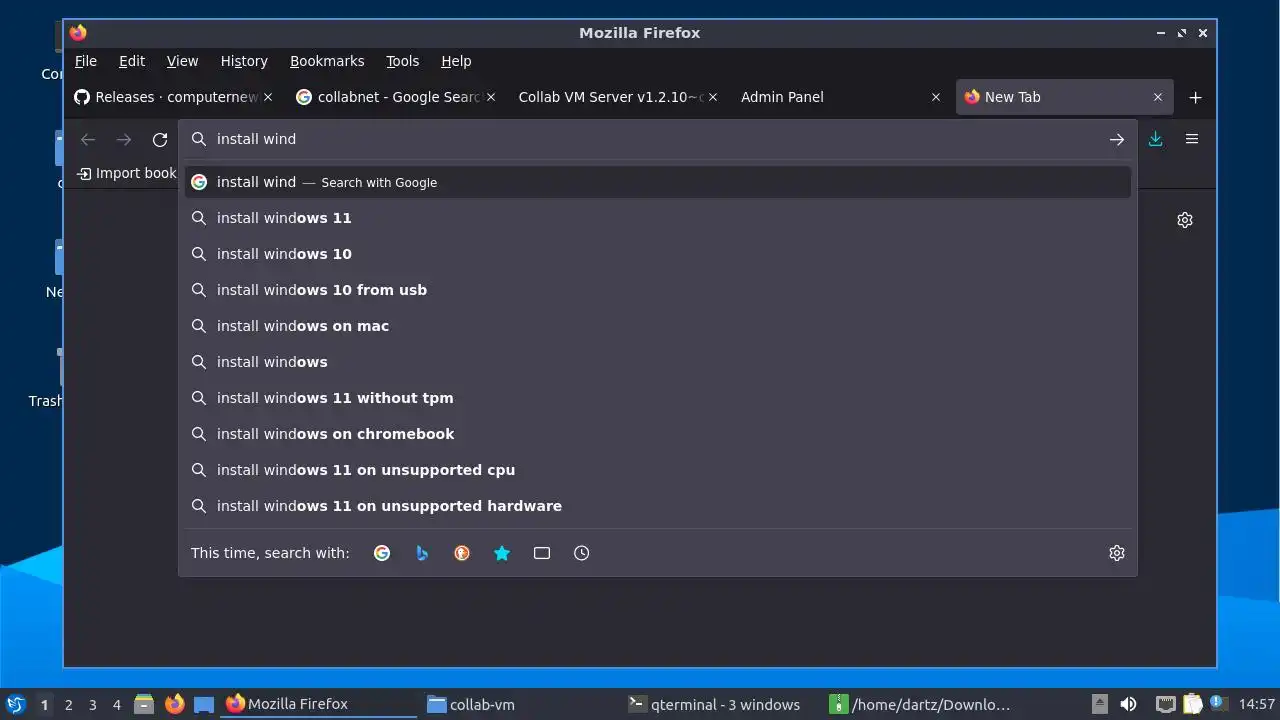The height and width of the screenshot is (720, 1280).
Task: Open the update notifier tray icon
Action: [x=1218, y=704]
